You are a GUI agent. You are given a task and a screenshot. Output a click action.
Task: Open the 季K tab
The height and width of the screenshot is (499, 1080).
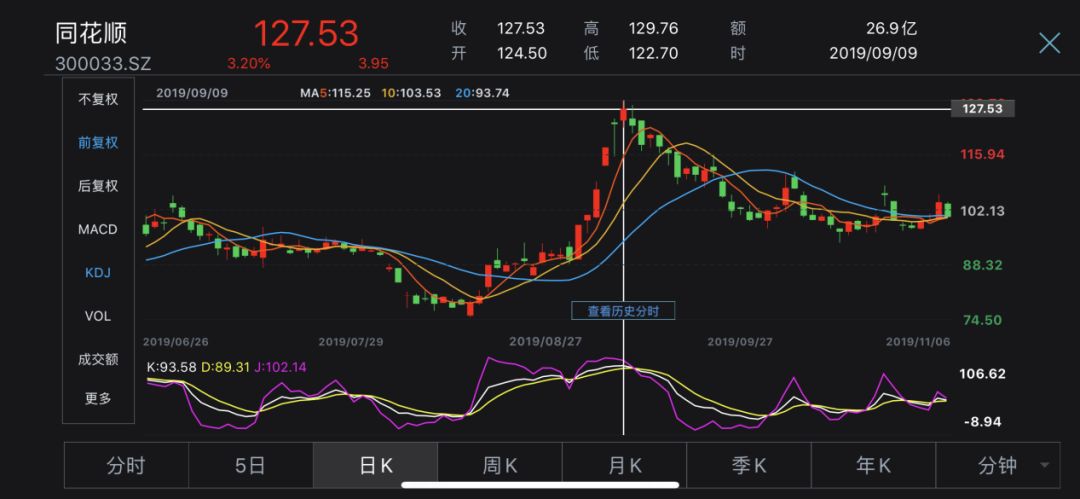point(749,466)
